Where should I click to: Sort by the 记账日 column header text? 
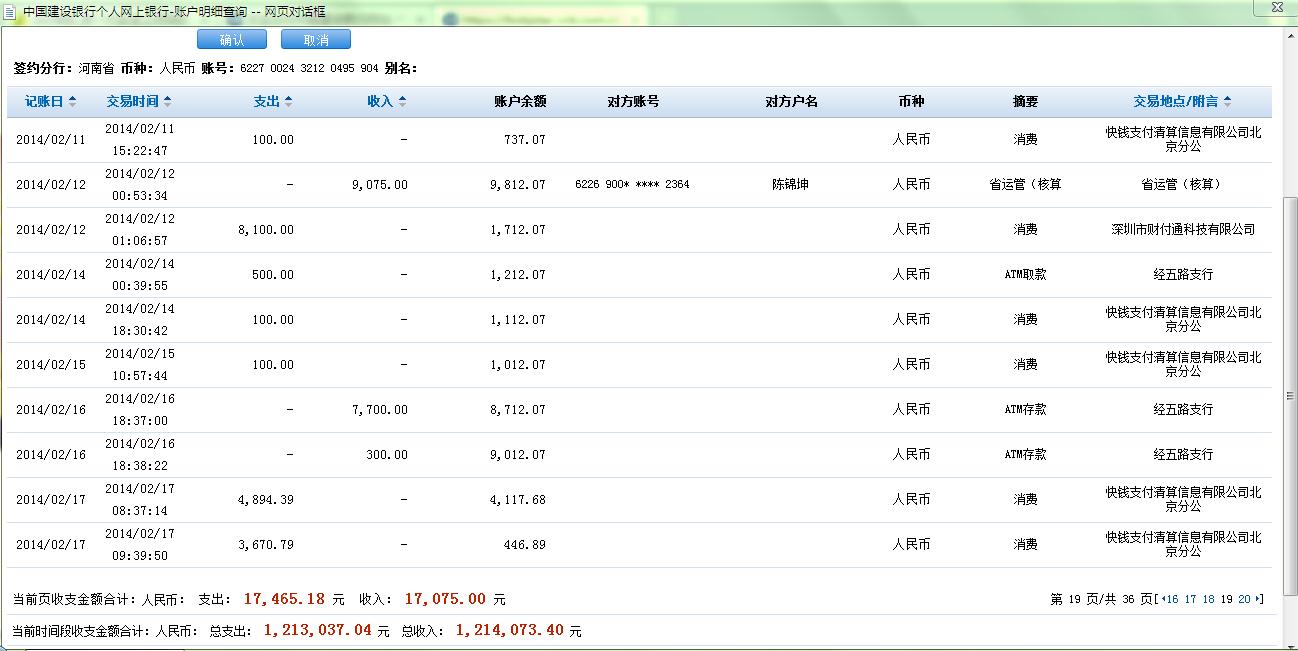coord(44,102)
